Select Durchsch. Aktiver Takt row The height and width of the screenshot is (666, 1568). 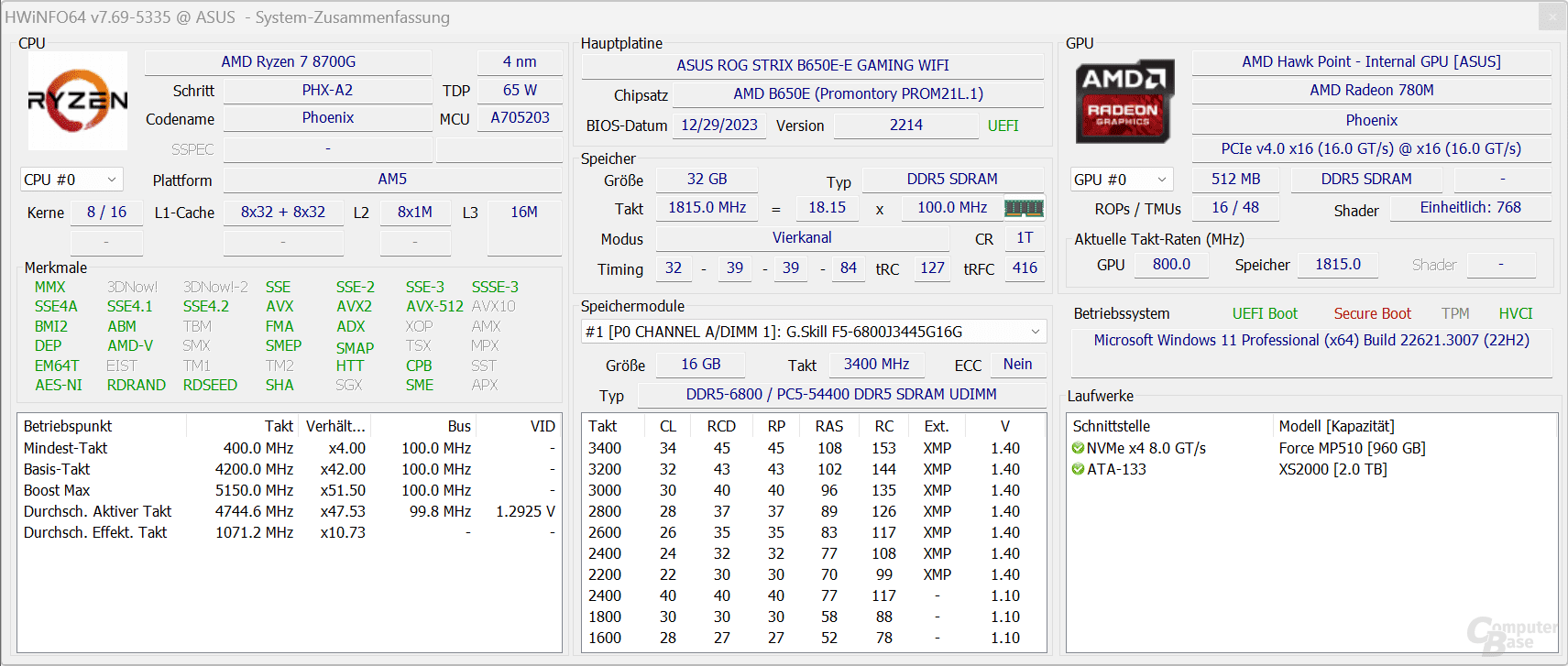[x=289, y=511]
